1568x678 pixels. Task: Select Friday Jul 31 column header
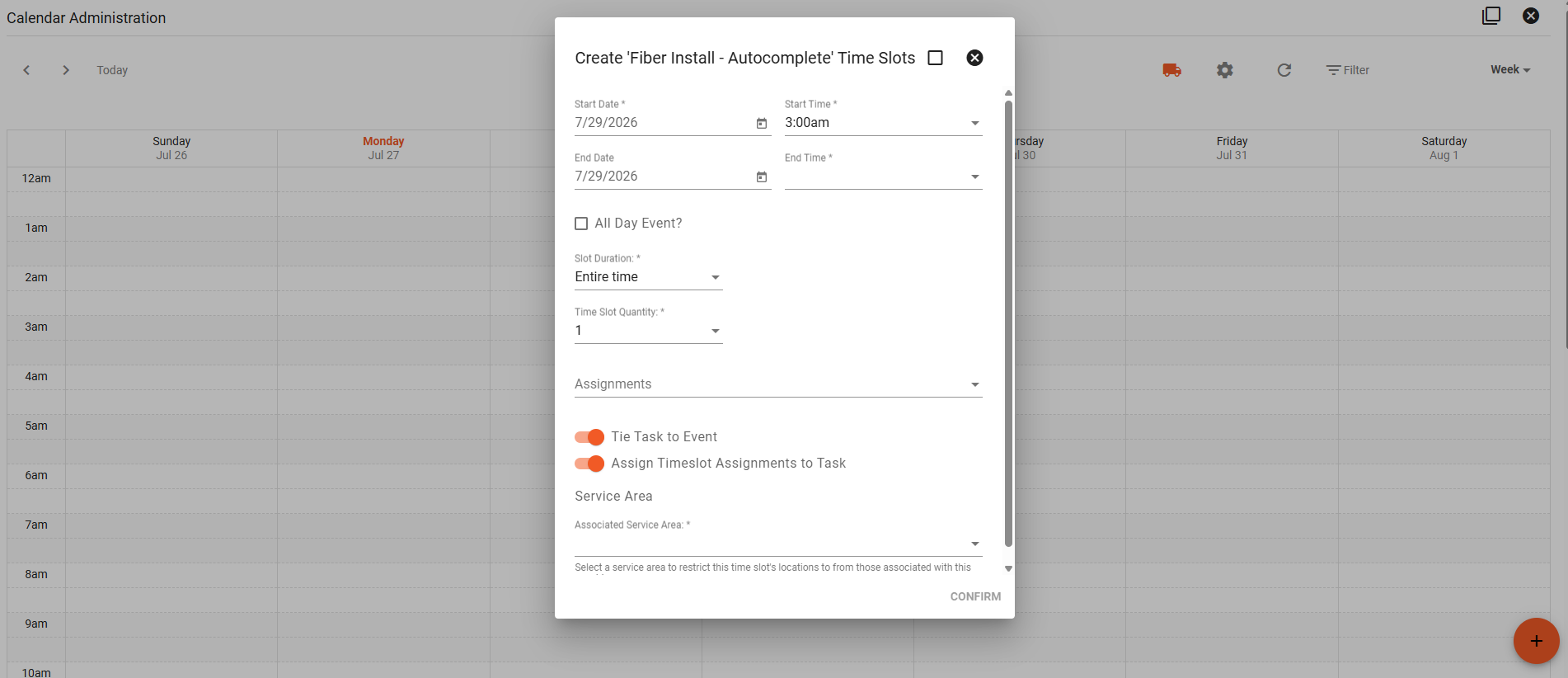[x=1232, y=148]
